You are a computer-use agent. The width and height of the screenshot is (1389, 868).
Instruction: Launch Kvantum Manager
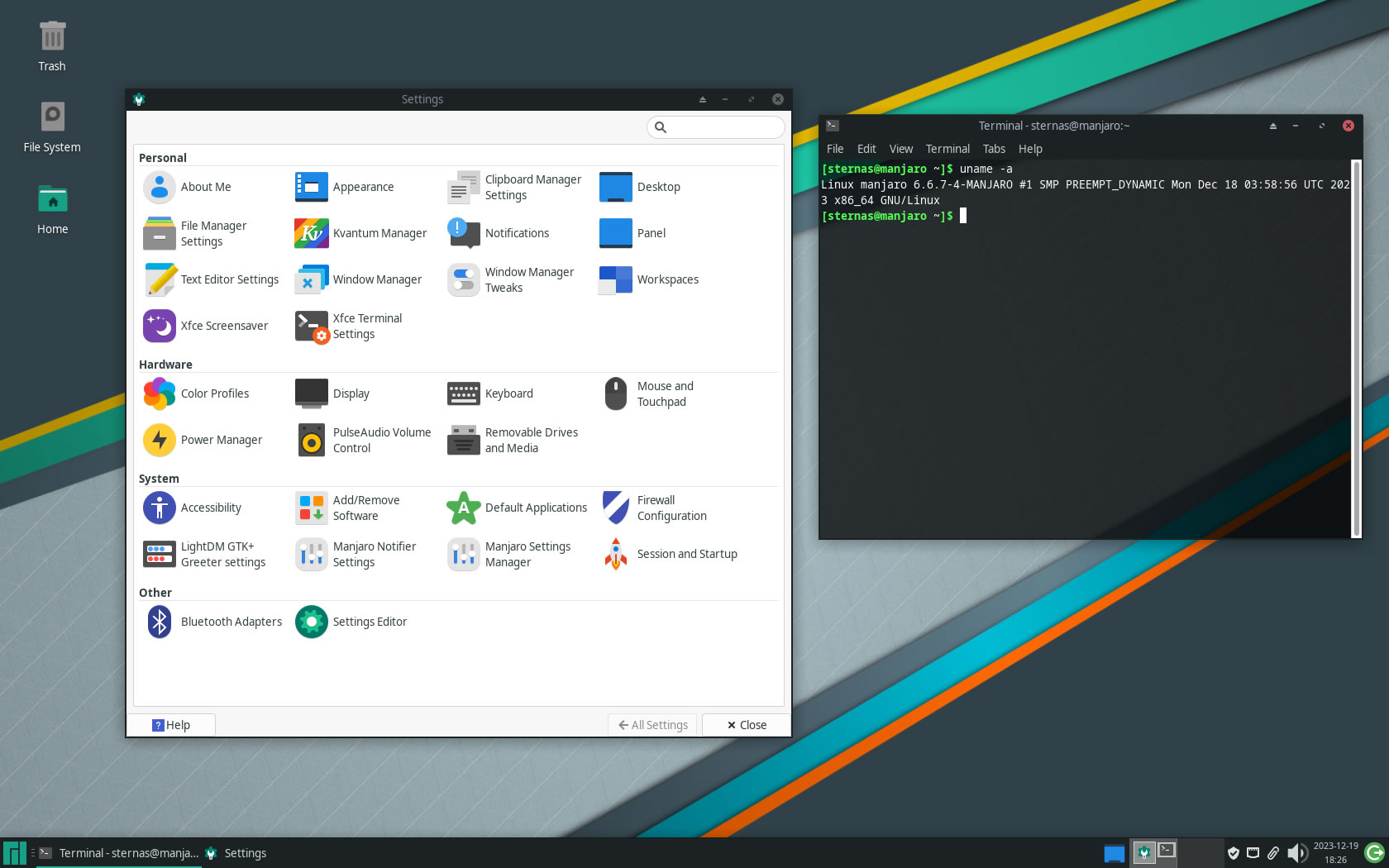pyautogui.click(x=361, y=233)
